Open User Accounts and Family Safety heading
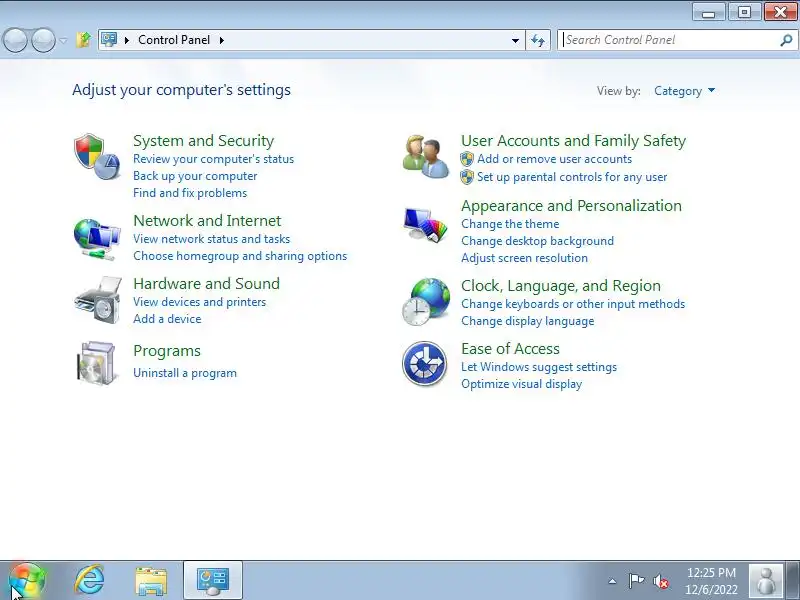This screenshot has height=600, width=800. pos(573,141)
